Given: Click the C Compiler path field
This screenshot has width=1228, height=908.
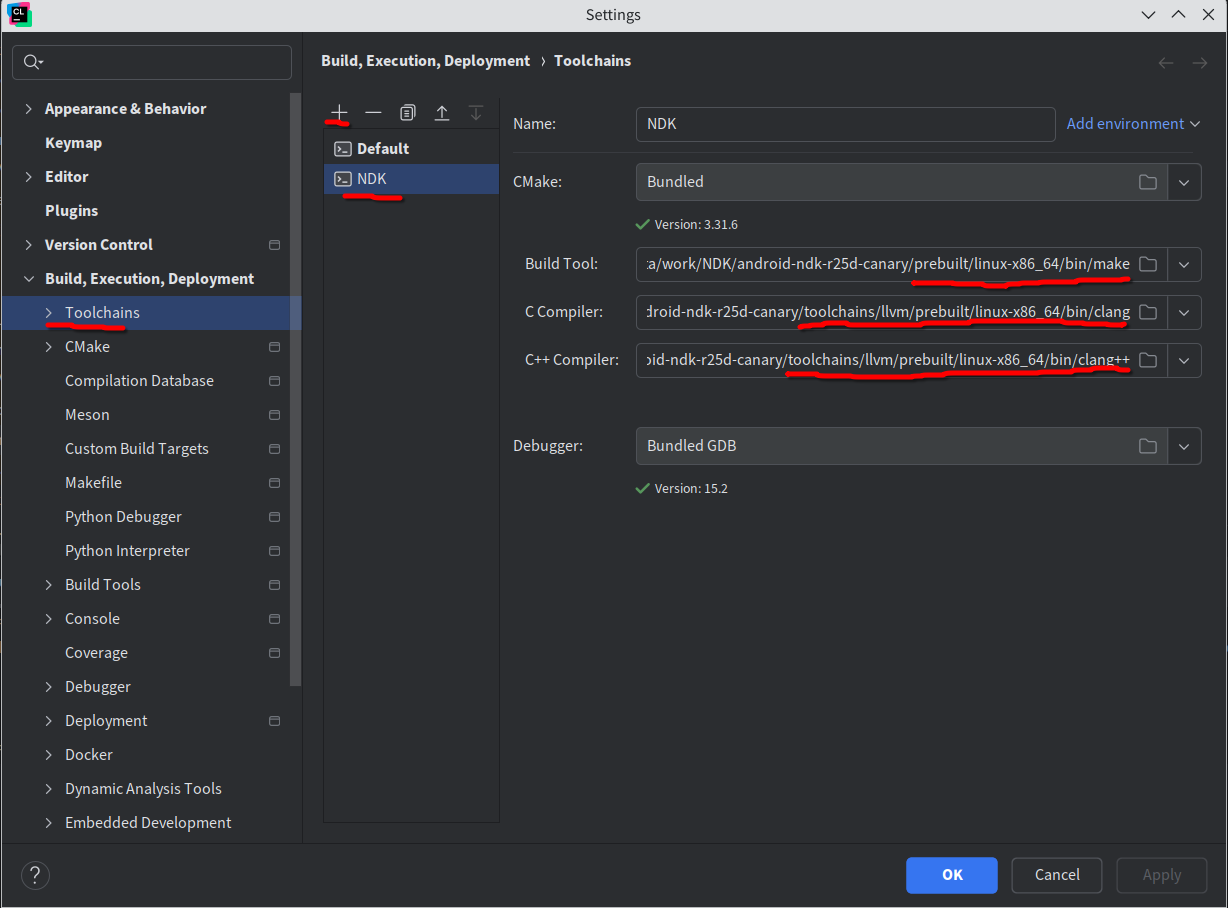Looking at the screenshot, I should point(885,312).
